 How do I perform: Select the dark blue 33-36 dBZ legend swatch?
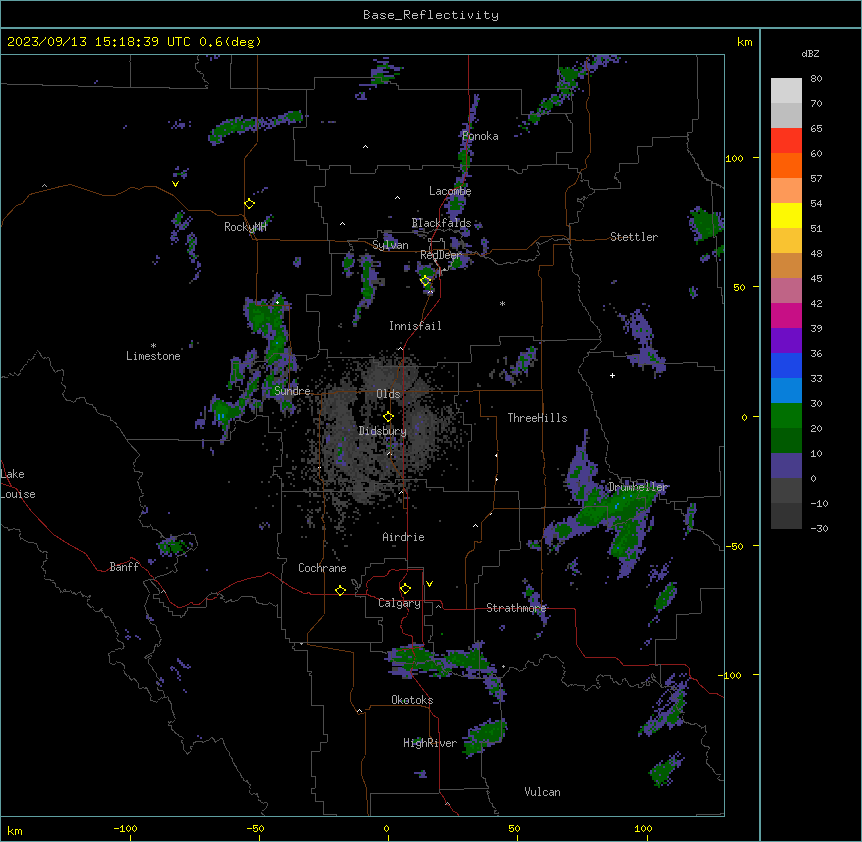[x=786, y=366]
